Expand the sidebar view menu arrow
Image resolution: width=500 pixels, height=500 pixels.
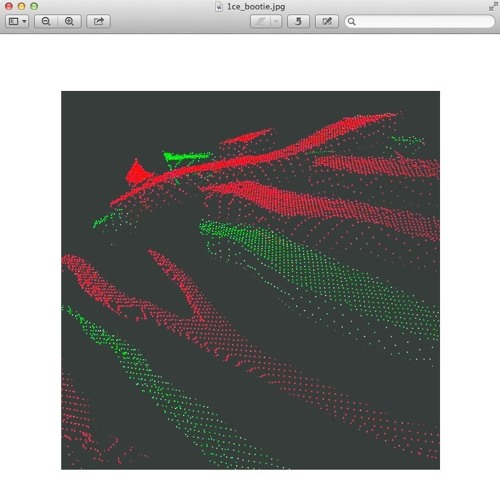[x=24, y=21]
